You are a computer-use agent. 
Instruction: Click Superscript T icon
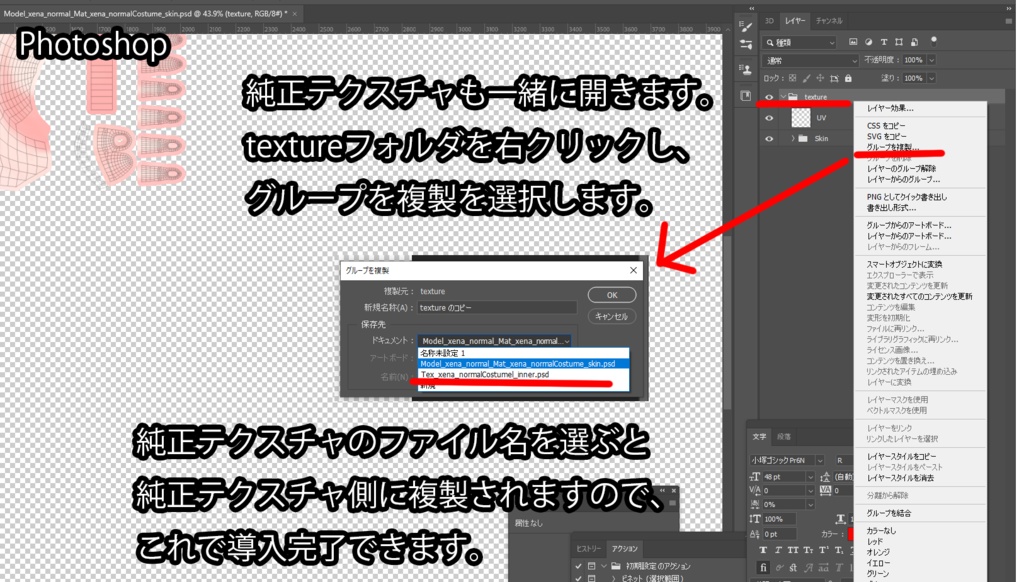tap(824, 550)
